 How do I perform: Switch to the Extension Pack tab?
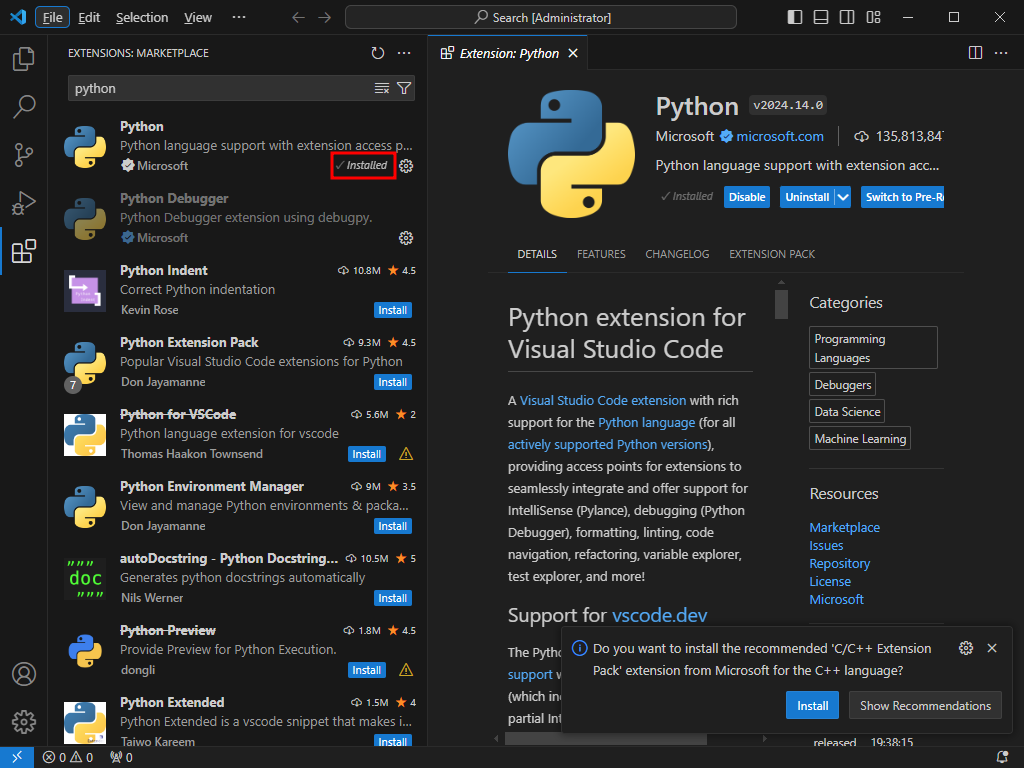(771, 254)
